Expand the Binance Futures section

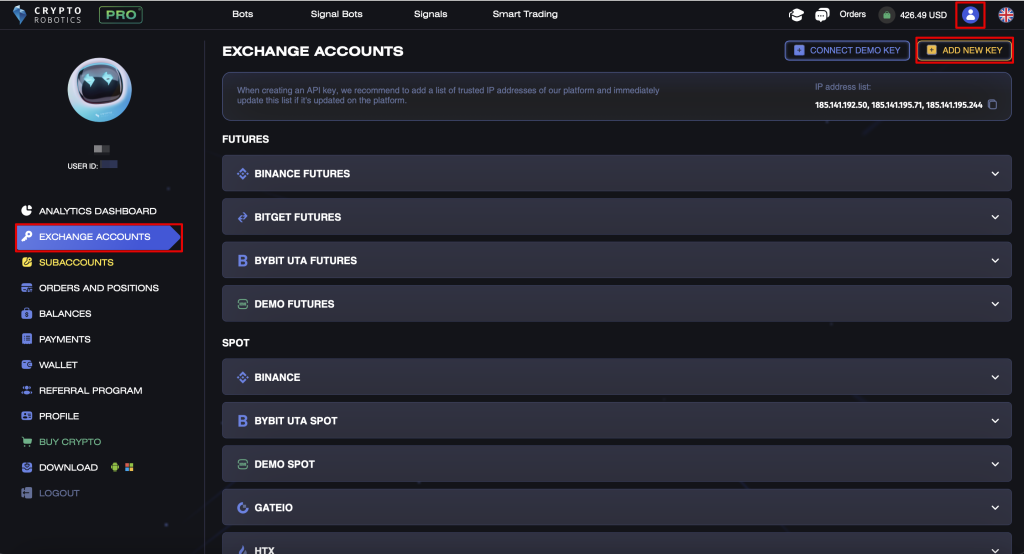click(x=616, y=173)
